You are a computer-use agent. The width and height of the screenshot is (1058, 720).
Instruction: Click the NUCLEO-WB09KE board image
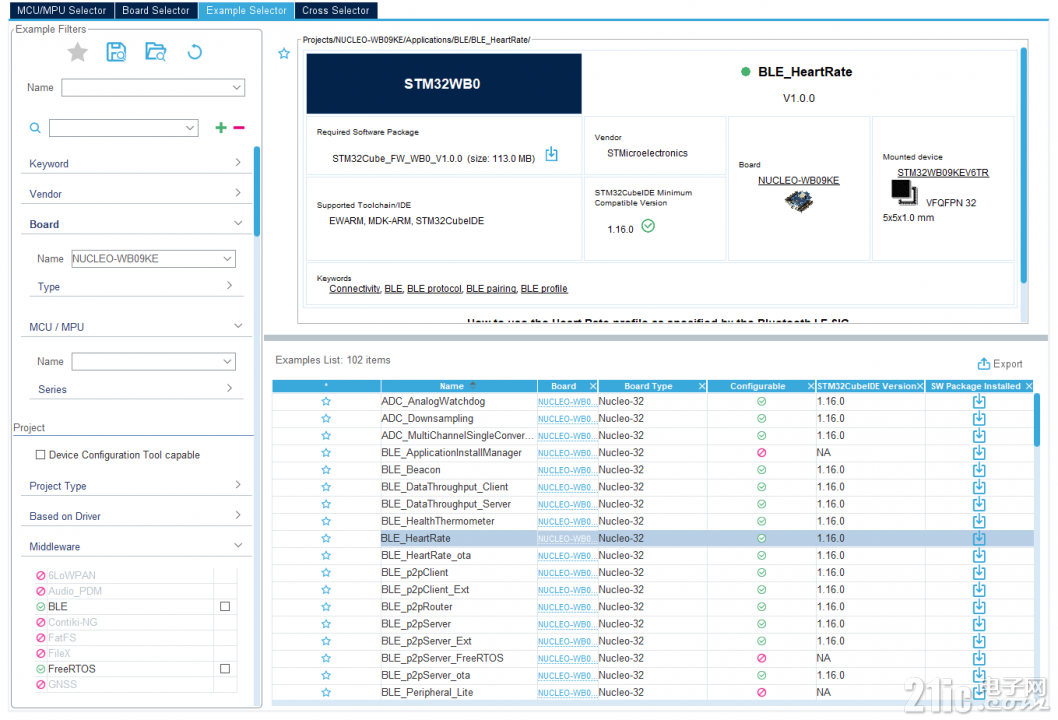coord(798,201)
